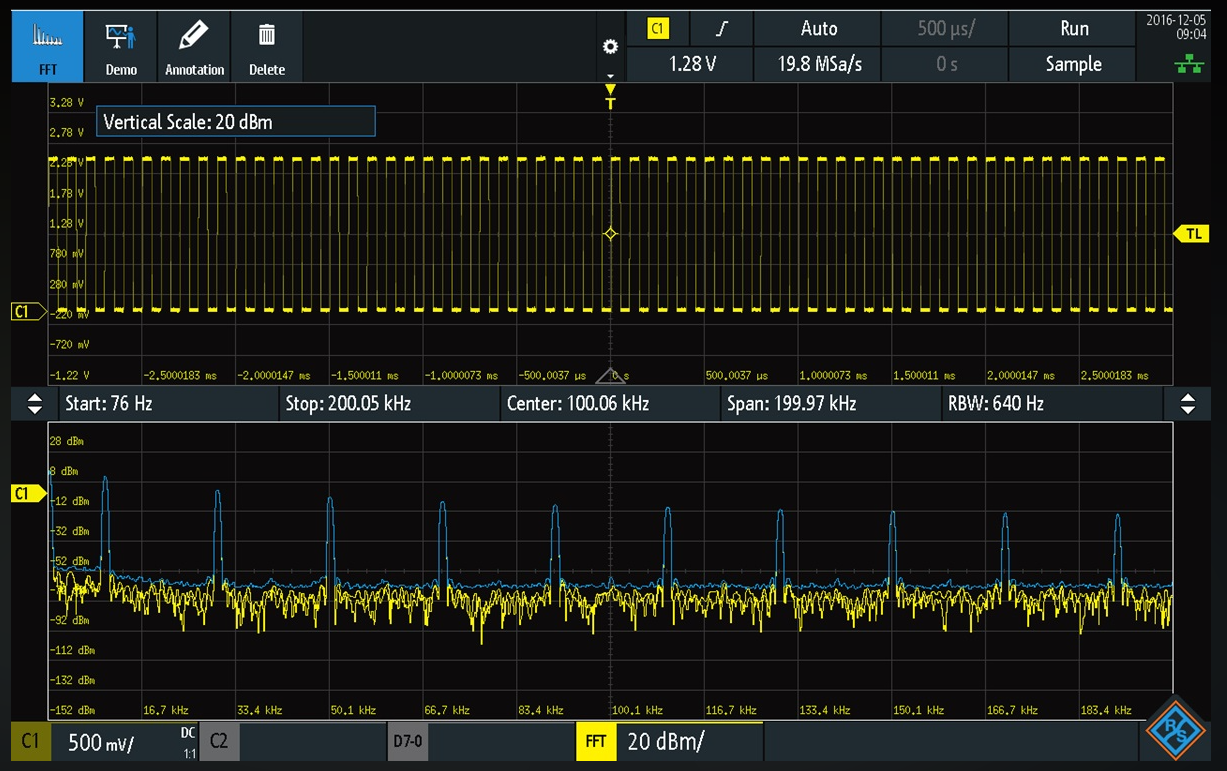Click the Sample acquisition mode button
Viewport: 1227px width, 771px height.
[x=1073, y=64]
